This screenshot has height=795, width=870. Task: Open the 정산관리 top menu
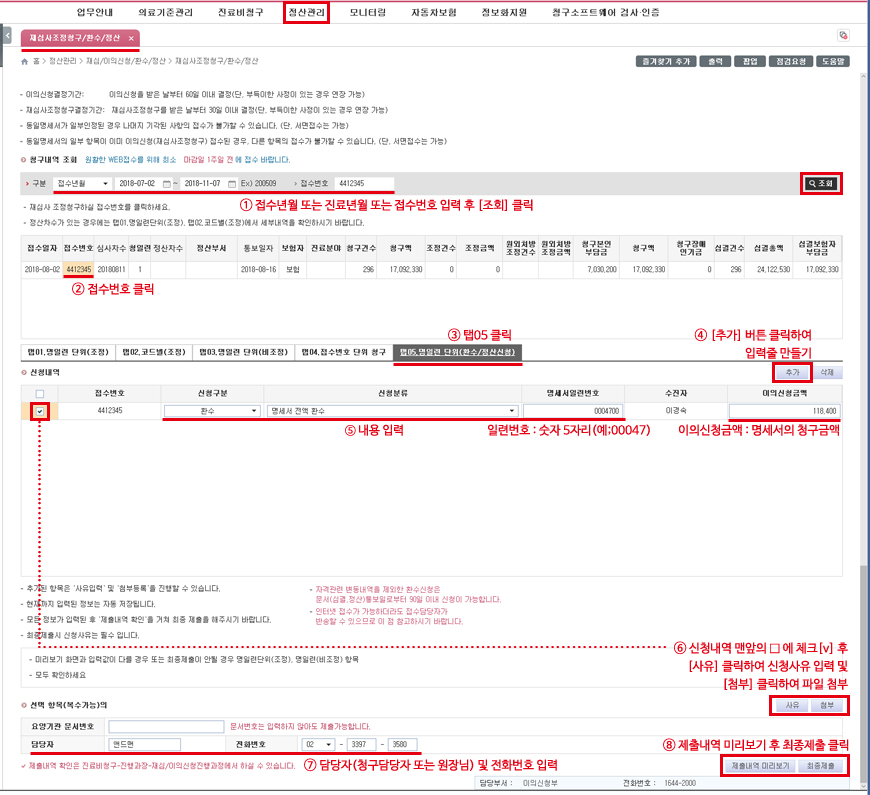pyautogui.click(x=306, y=13)
